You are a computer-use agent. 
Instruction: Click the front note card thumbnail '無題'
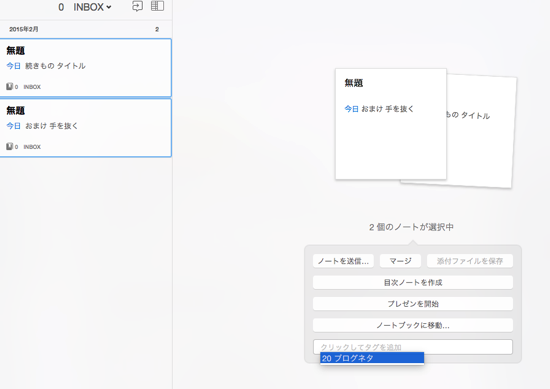[x=391, y=124]
